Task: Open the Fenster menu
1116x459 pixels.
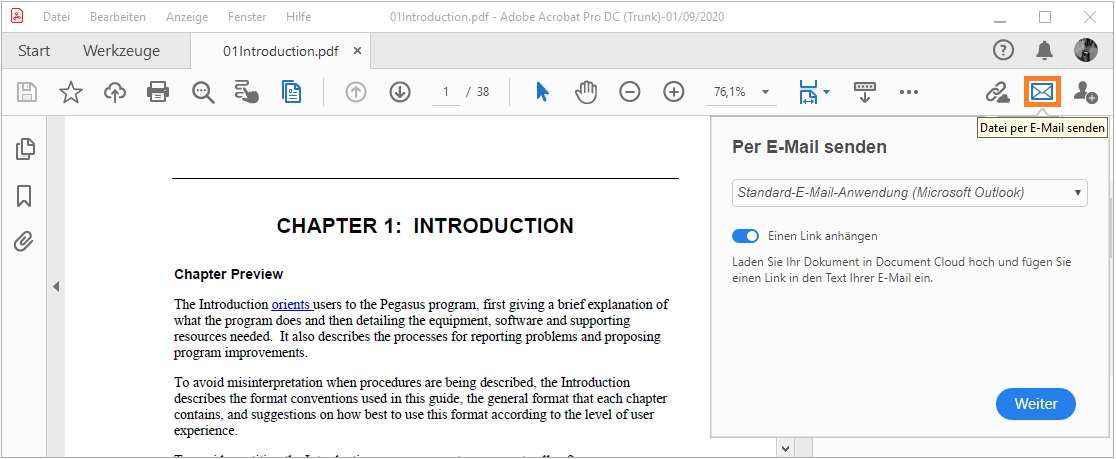Action: click(247, 16)
